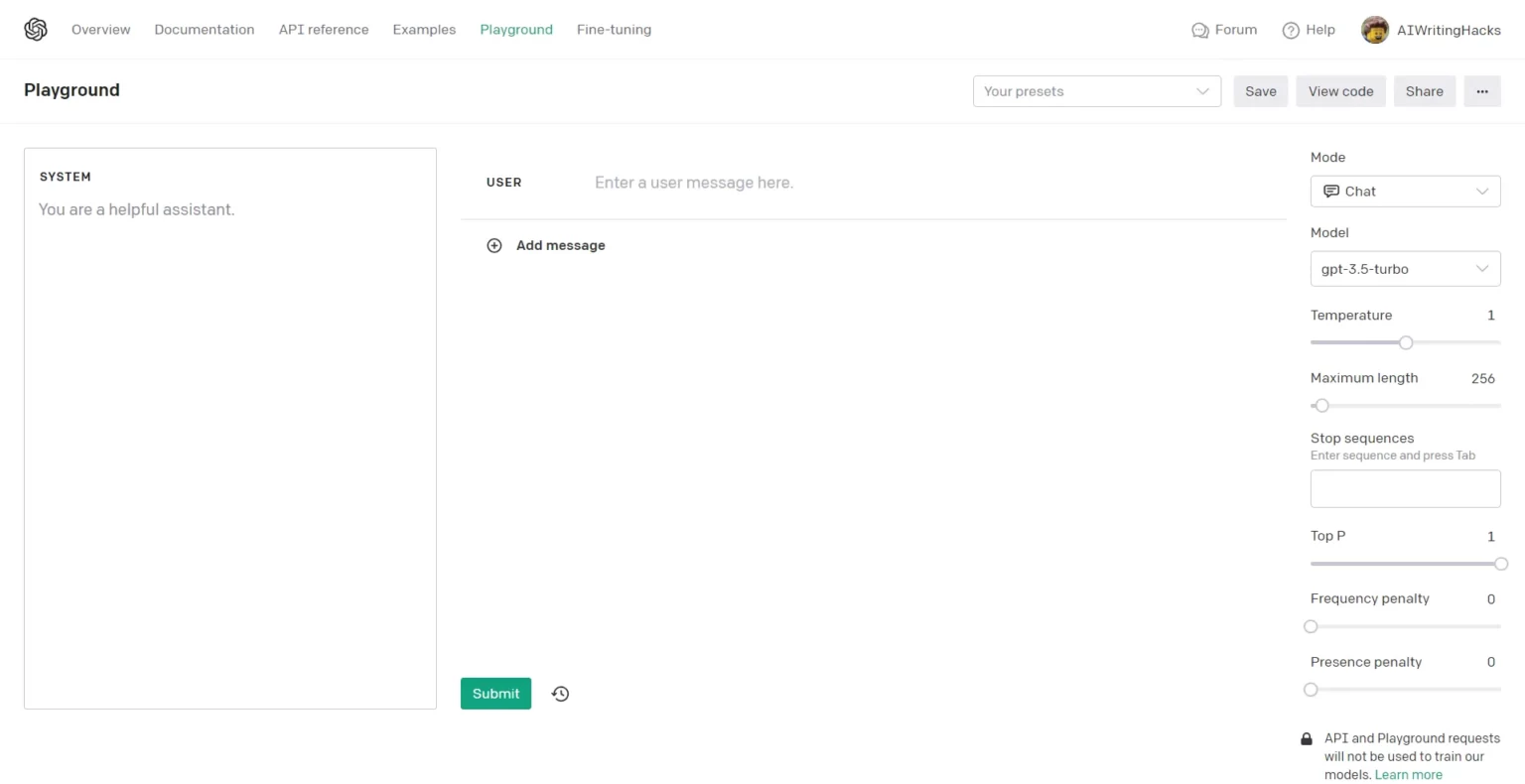
Task: Click the Temperature slider handle
Action: [1406, 342]
